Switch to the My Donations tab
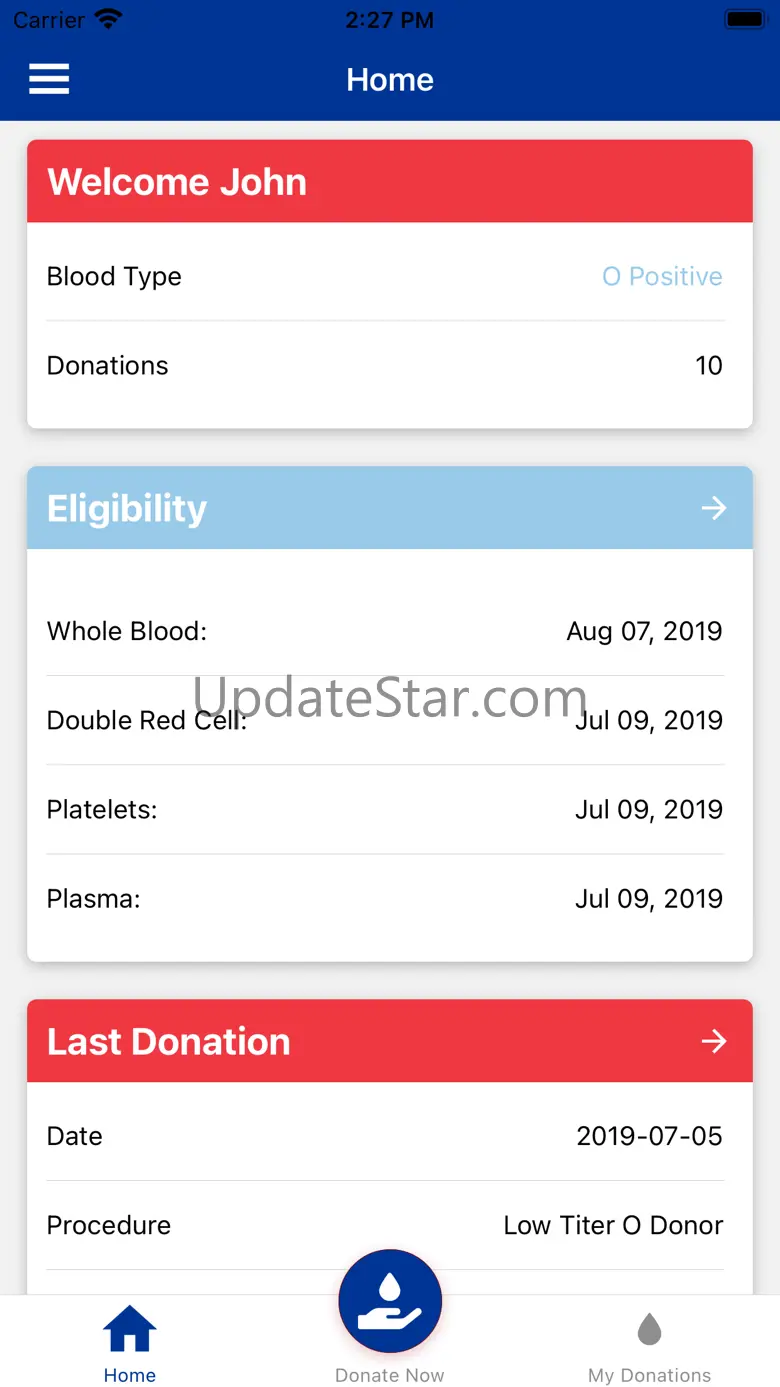780x1387 pixels. click(650, 1375)
